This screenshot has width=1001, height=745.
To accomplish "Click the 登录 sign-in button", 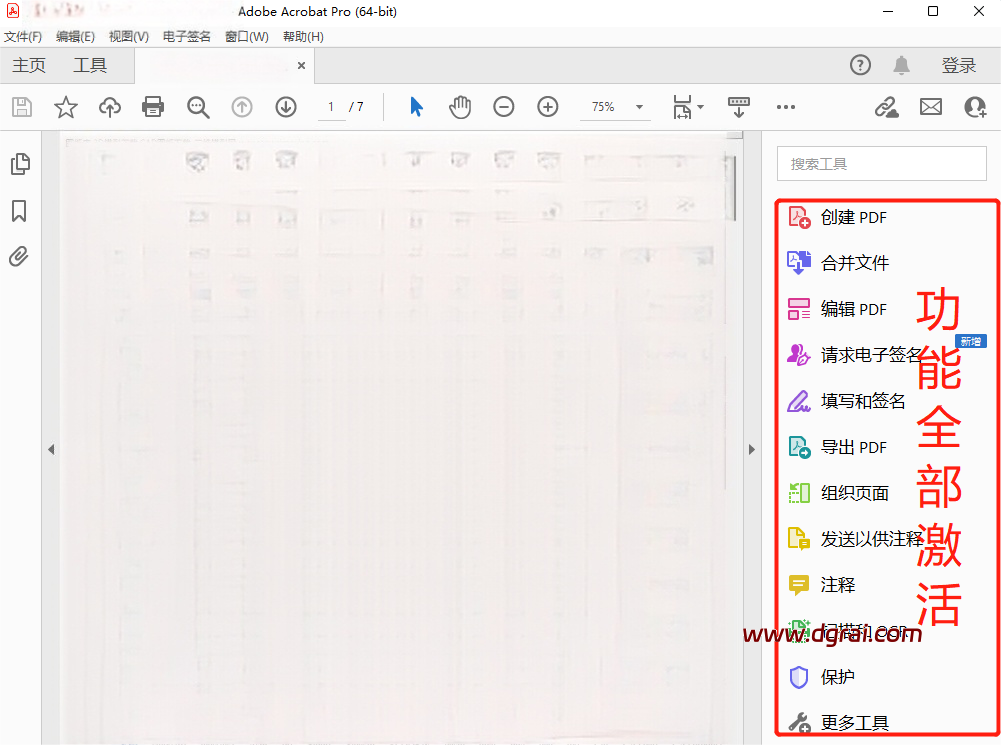I will point(958,66).
